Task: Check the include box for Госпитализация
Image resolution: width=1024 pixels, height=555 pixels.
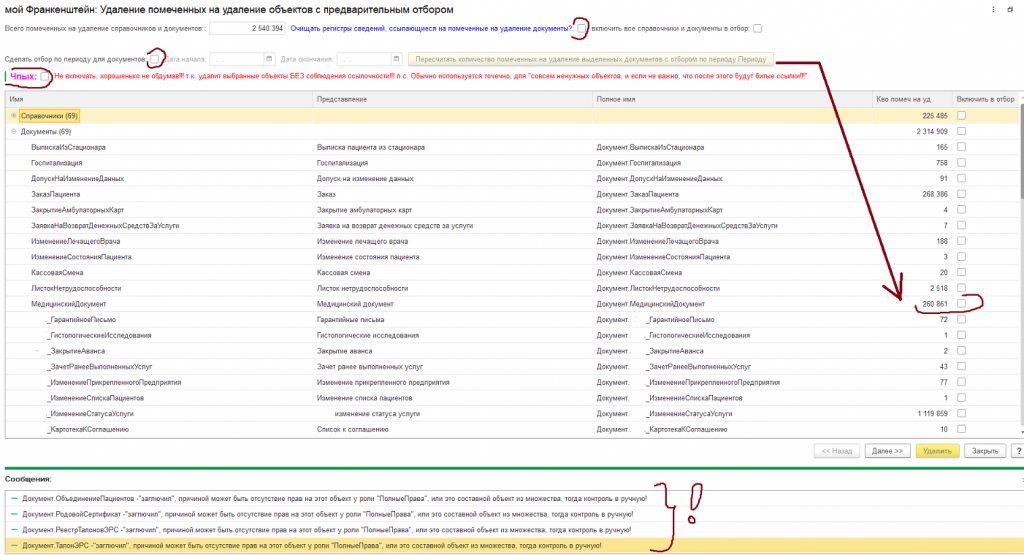Action: tap(961, 163)
